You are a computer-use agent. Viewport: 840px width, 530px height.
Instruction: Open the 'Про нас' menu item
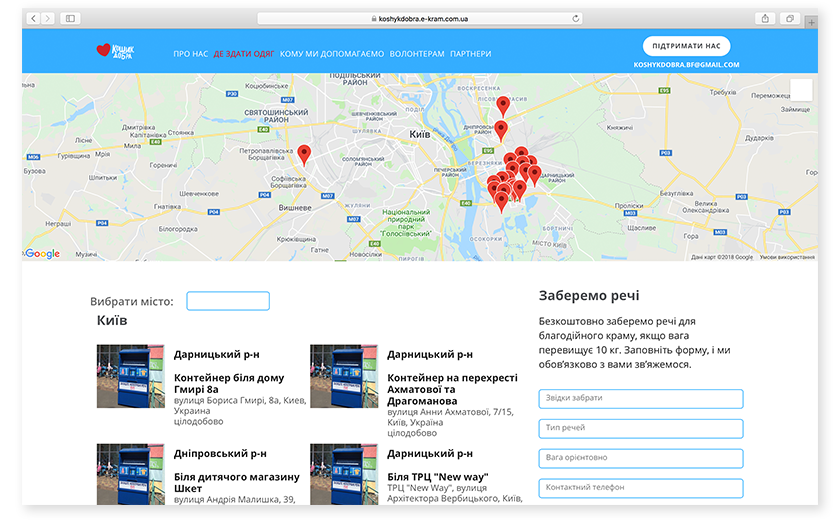[190, 54]
